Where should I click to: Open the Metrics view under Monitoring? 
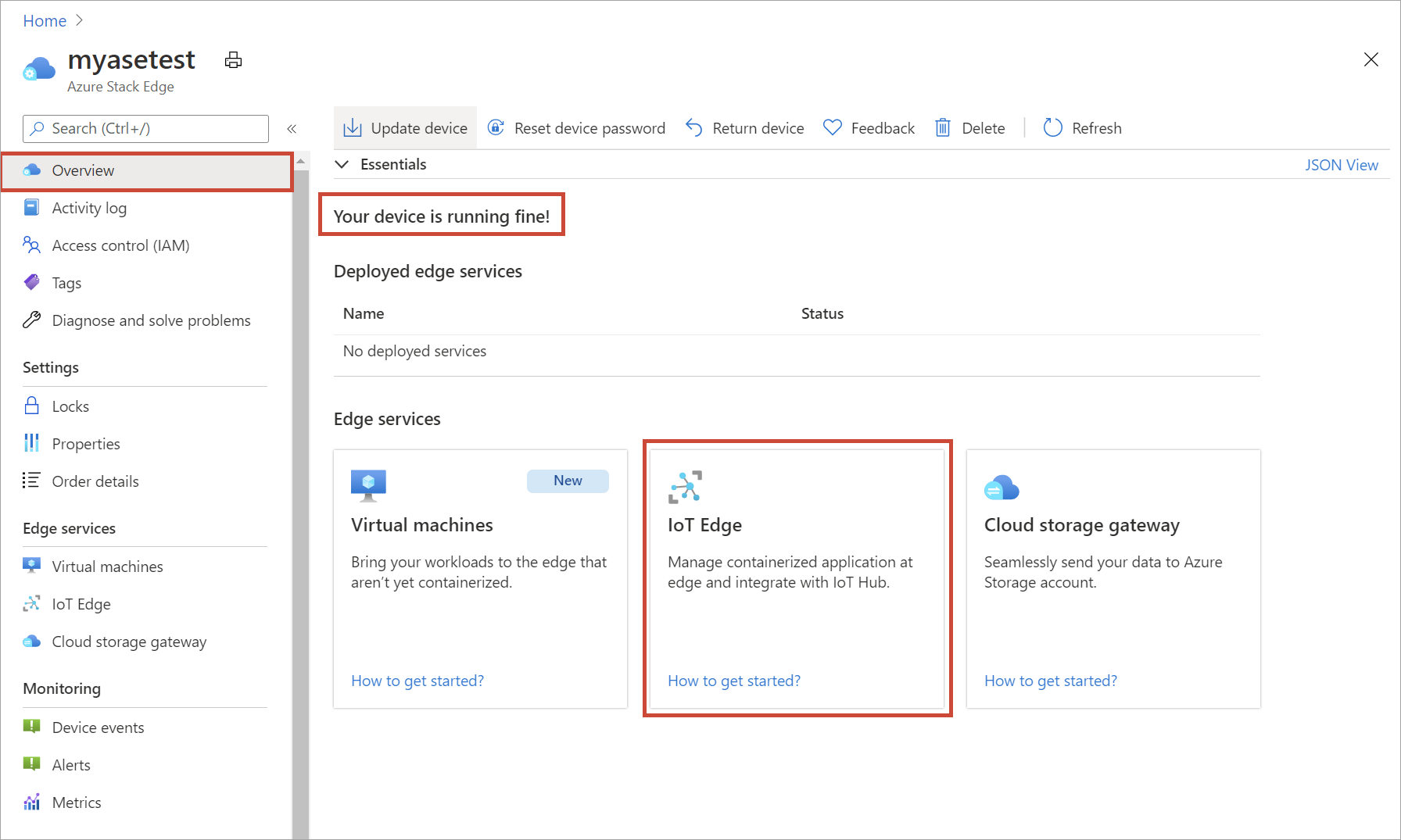(x=76, y=802)
